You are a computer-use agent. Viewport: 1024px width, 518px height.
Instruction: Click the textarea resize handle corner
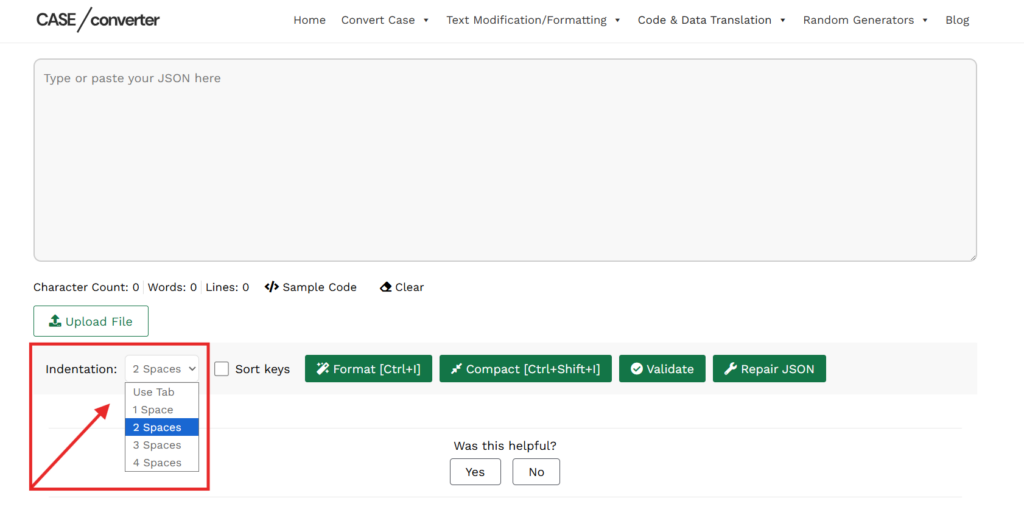972,257
